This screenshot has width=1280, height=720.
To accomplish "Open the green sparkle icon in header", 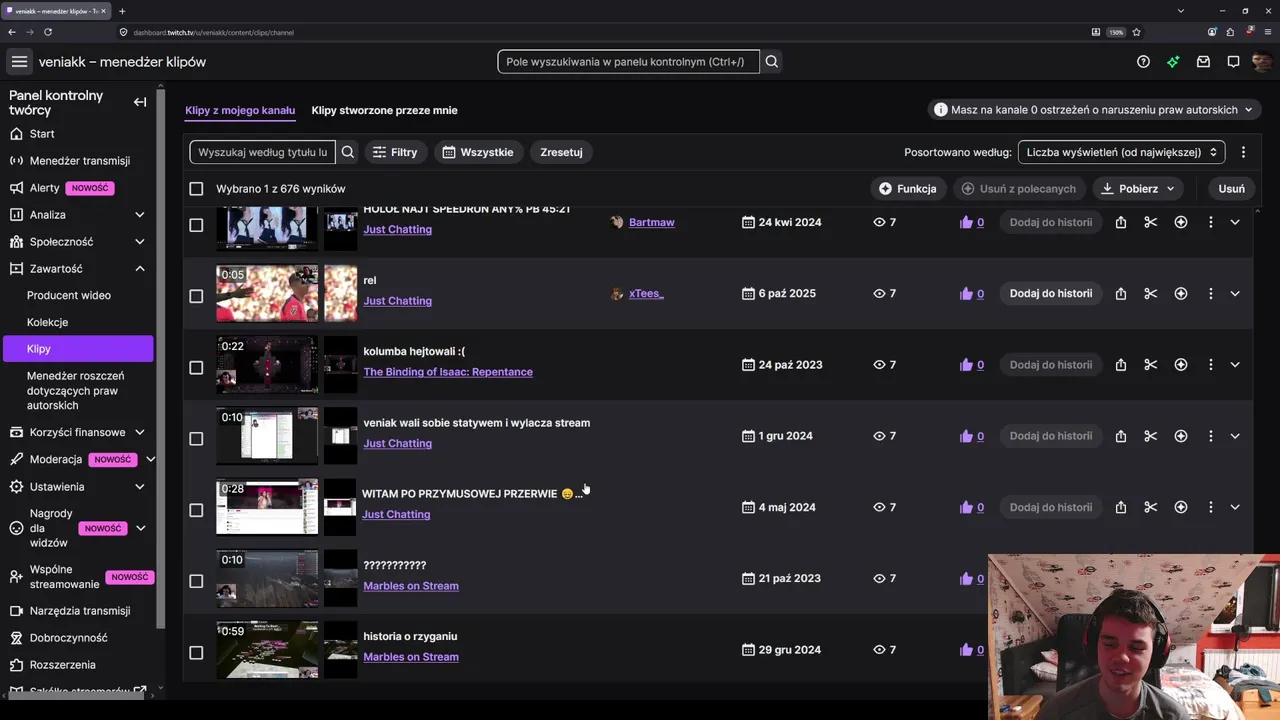I will click(1173, 62).
